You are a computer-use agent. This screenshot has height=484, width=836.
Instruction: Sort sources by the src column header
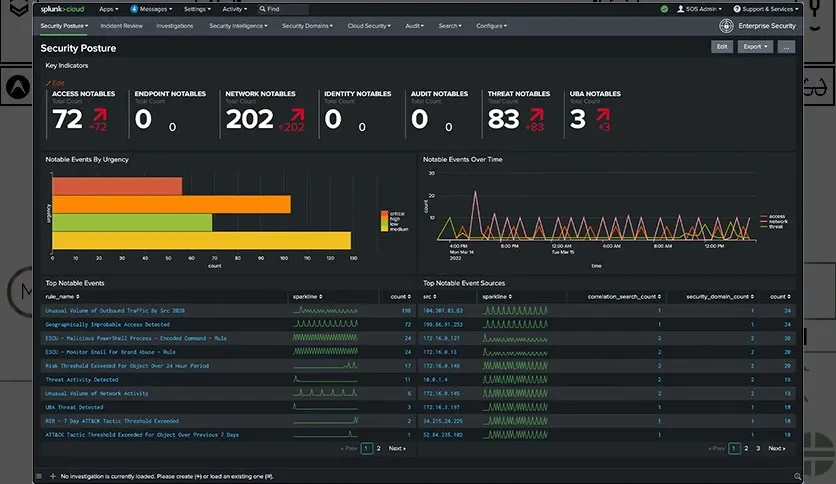[x=430, y=296]
